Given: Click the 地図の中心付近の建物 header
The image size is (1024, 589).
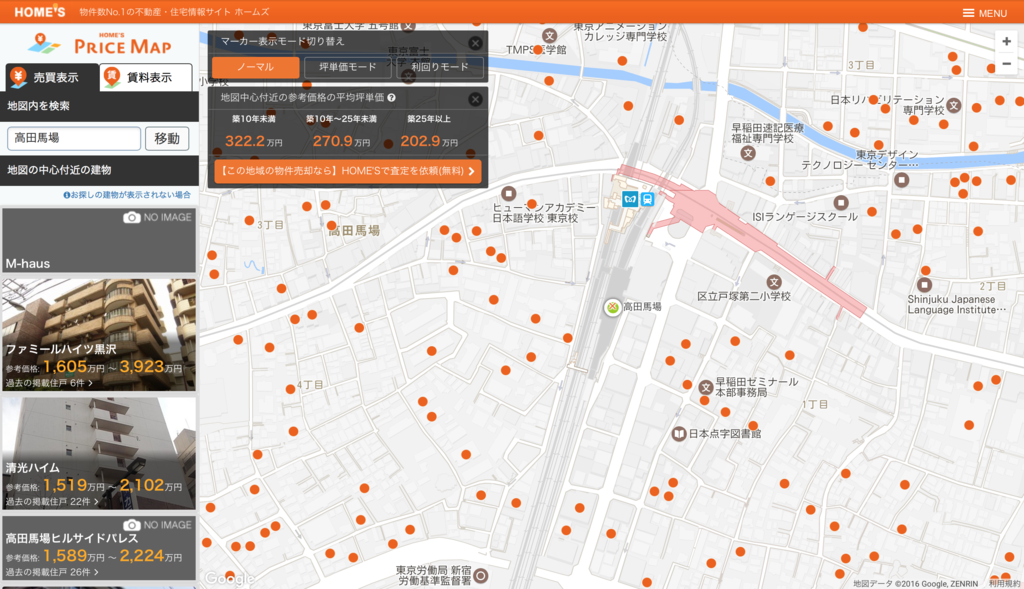Looking at the screenshot, I should click(x=99, y=170).
